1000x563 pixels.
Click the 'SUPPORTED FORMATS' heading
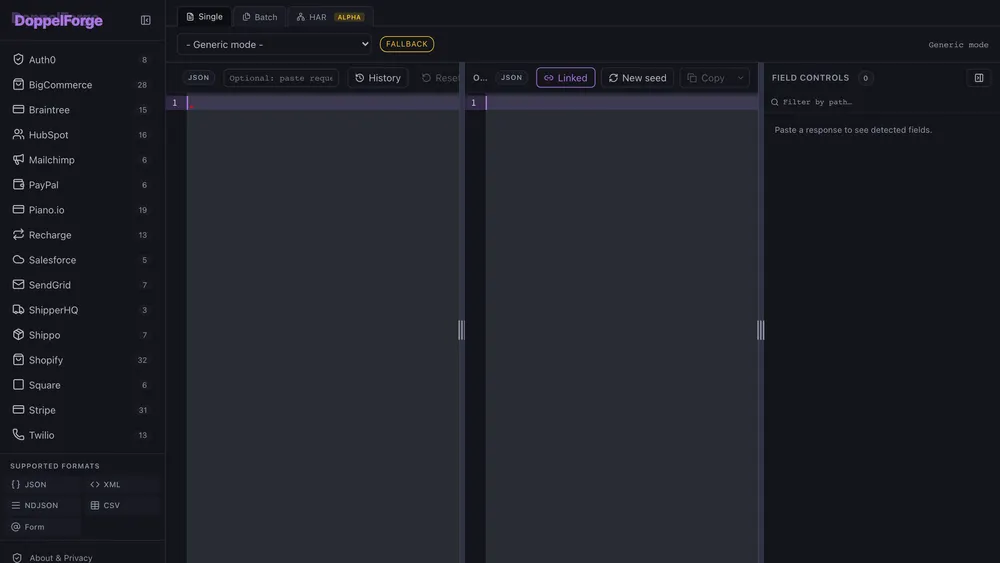(x=55, y=466)
